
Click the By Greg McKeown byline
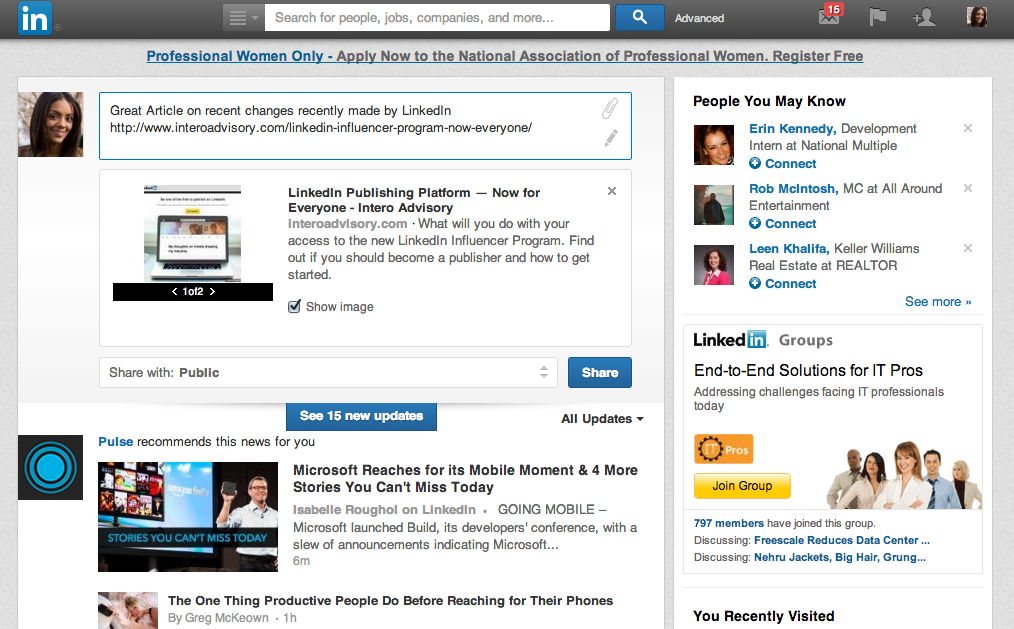218,617
